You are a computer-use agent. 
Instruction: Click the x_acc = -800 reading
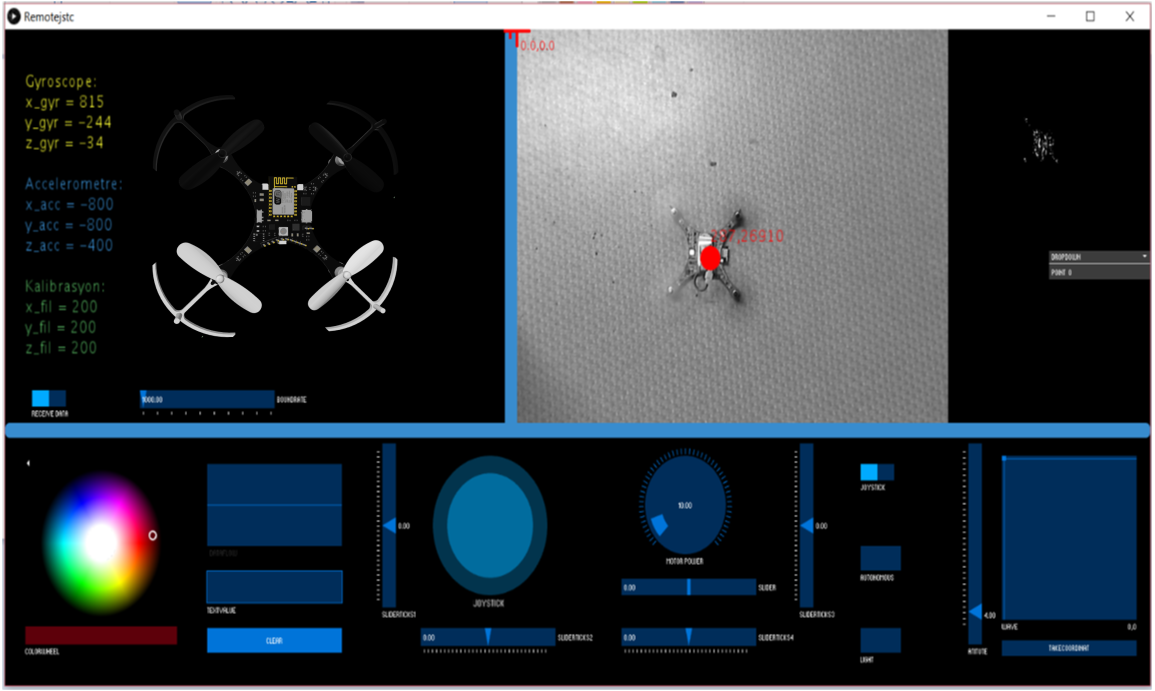pos(69,205)
